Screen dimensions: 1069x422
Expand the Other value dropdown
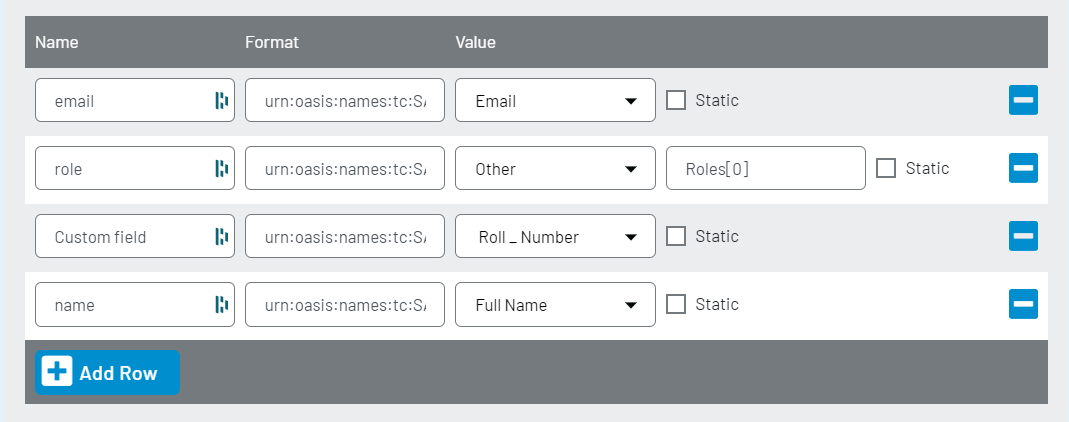coord(555,169)
